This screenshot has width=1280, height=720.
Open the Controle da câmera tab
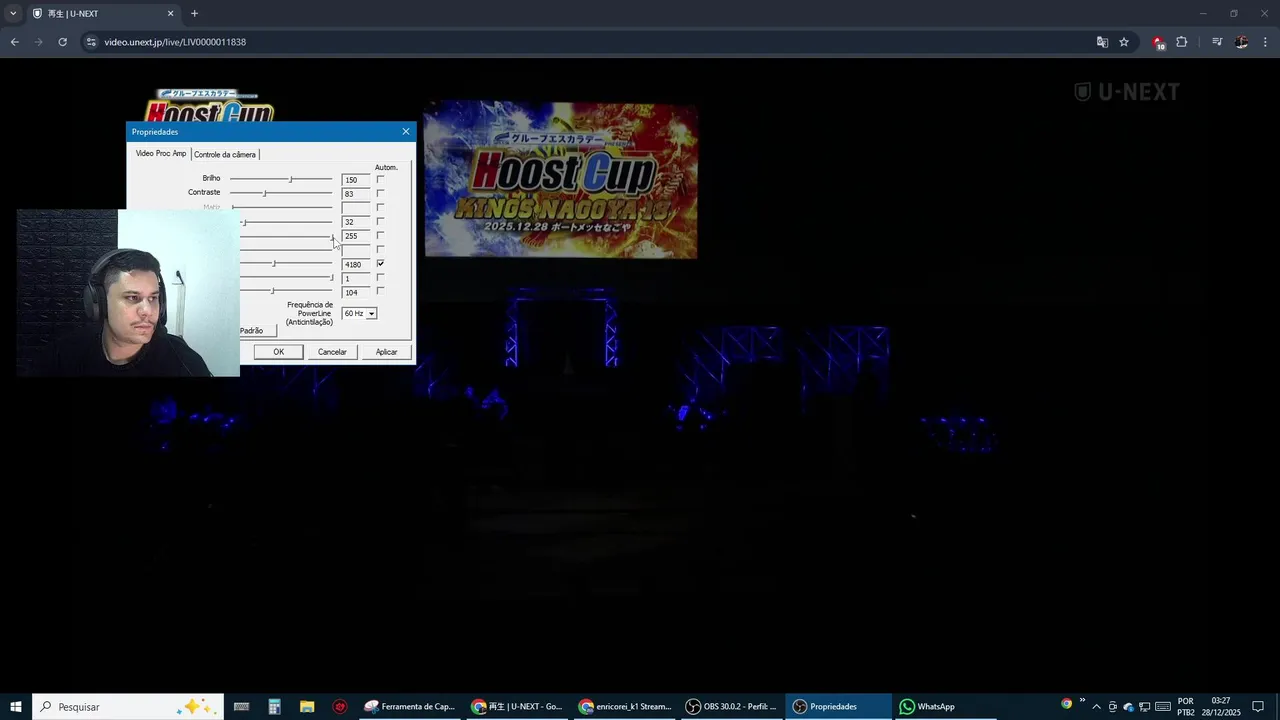click(x=225, y=154)
